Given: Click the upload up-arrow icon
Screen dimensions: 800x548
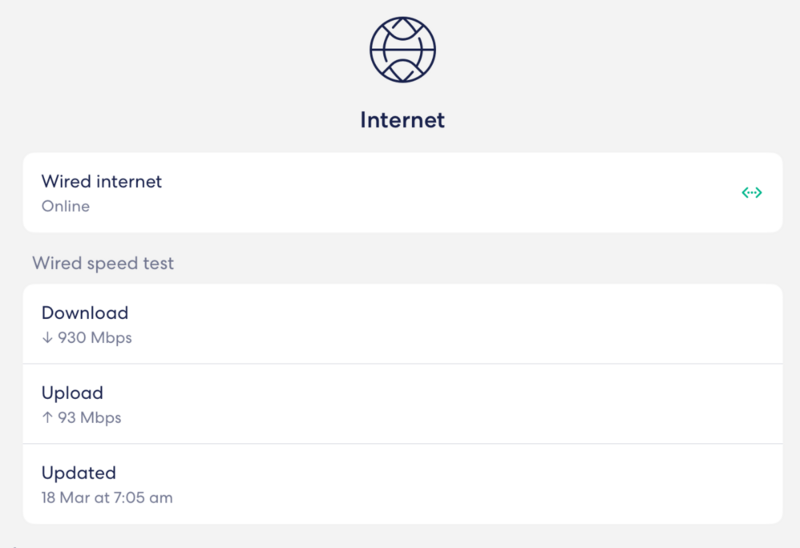Looking at the screenshot, I should (47, 418).
